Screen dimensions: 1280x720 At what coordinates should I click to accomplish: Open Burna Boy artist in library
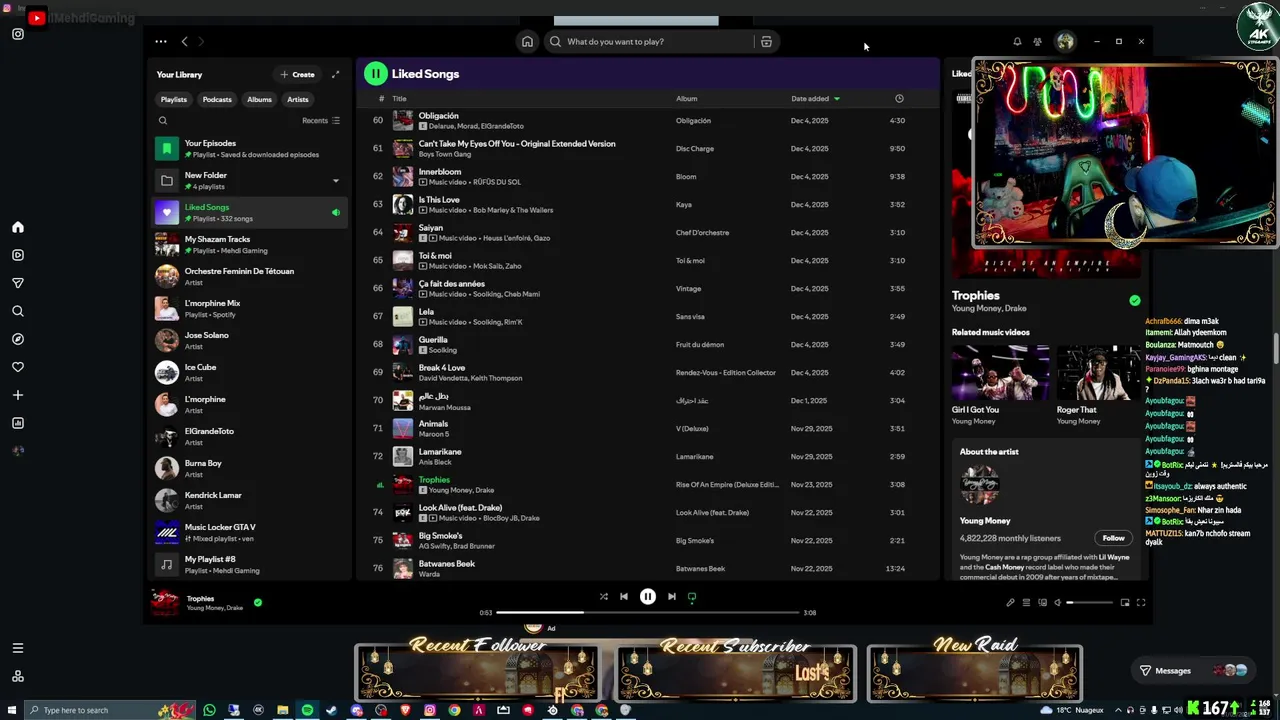[x=250, y=469]
